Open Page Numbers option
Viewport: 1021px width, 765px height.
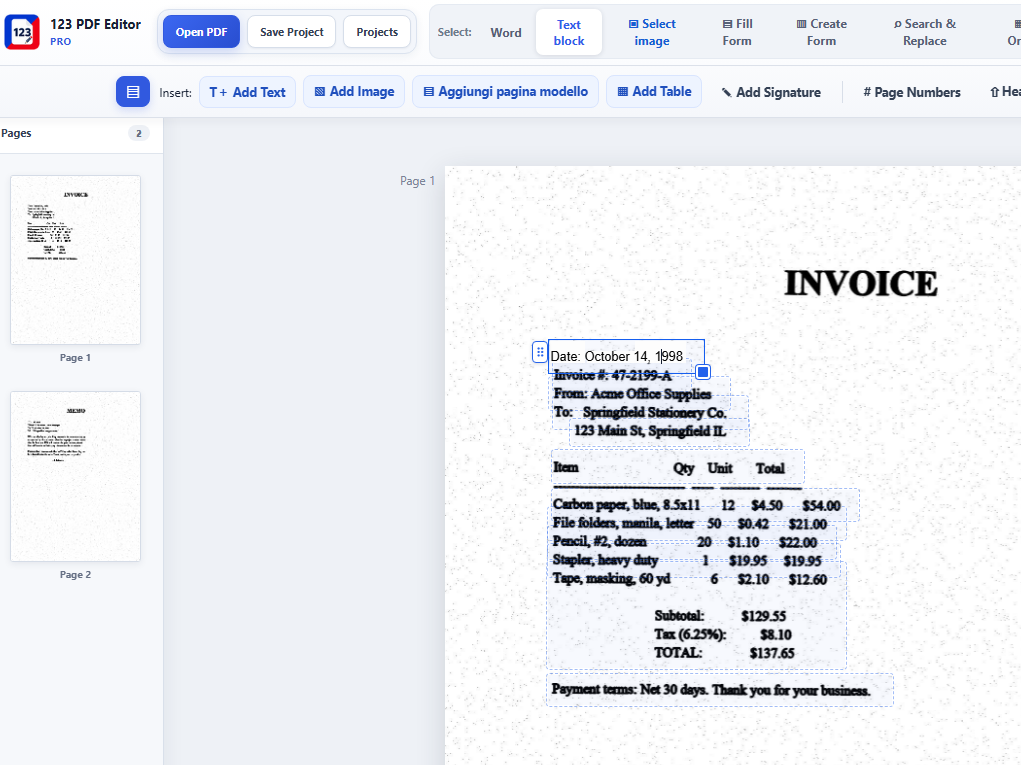pos(912,92)
